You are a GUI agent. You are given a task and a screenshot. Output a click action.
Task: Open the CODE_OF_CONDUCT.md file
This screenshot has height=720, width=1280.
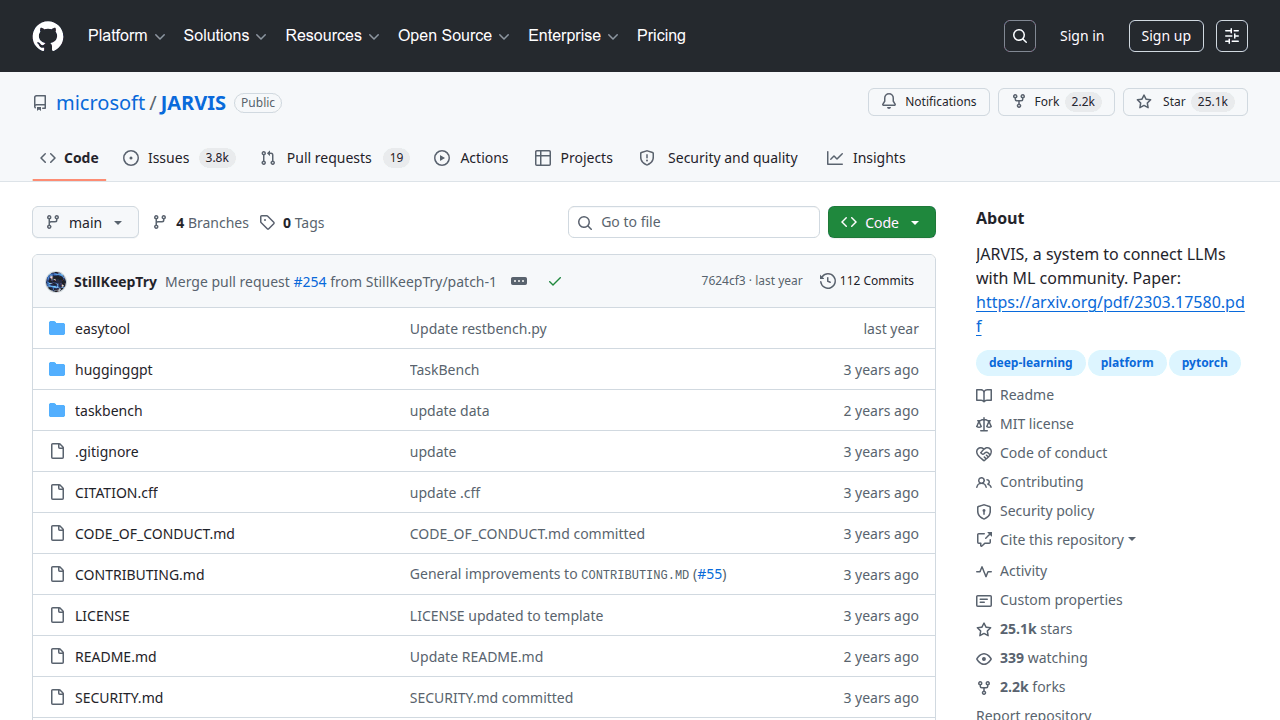[x=155, y=534]
